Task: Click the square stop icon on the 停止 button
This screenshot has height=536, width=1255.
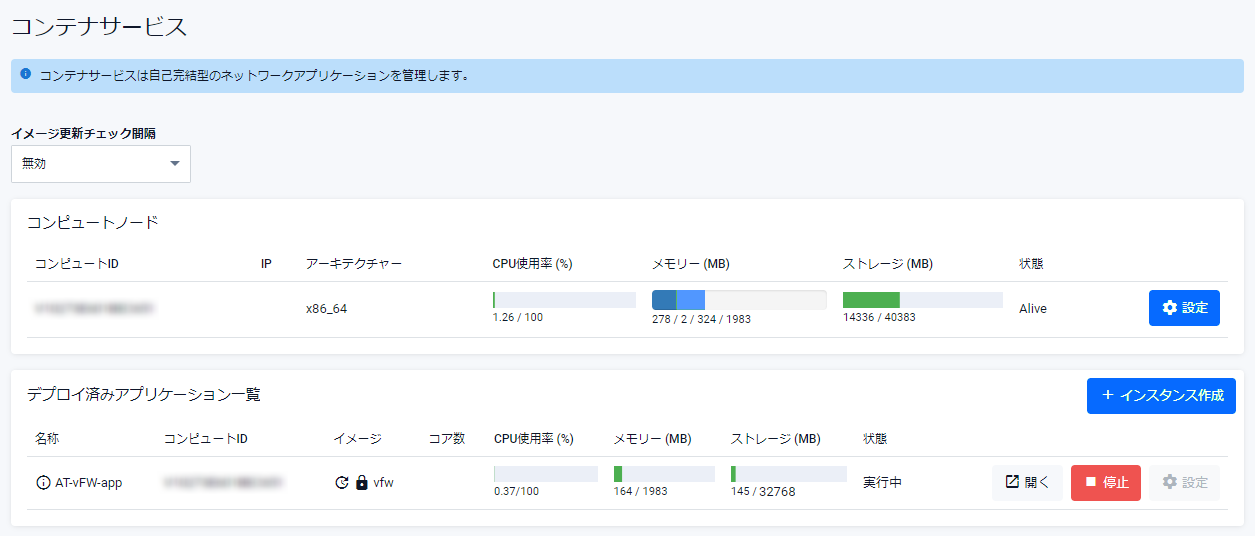Action: click(1090, 482)
